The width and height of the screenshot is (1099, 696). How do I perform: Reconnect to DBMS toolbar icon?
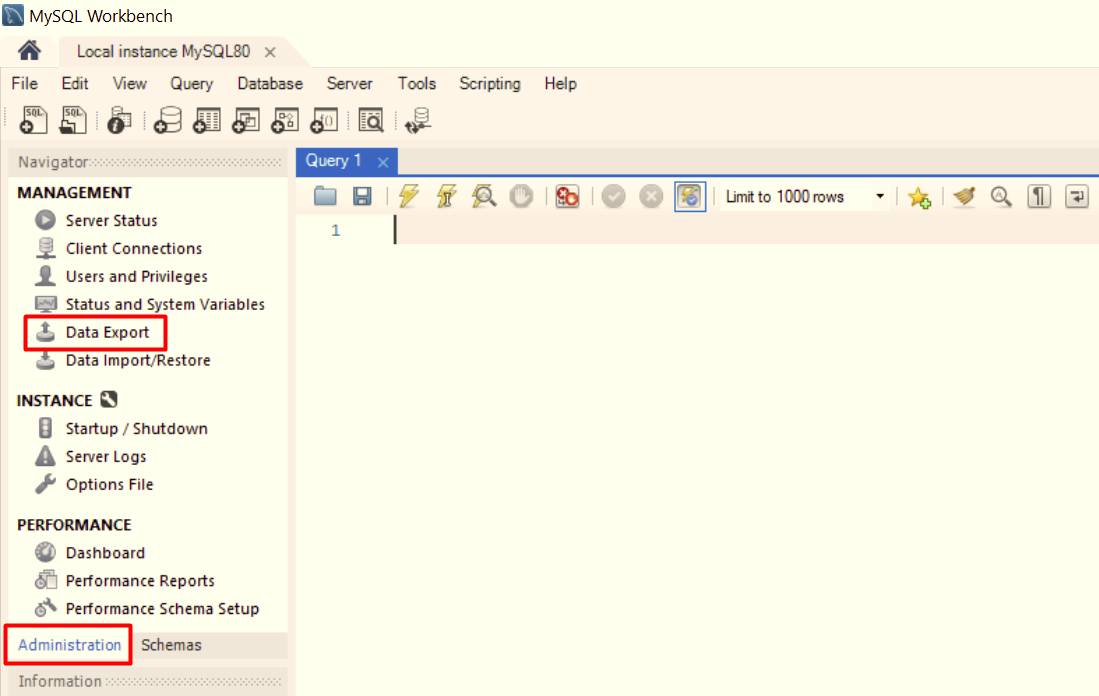[x=418, y=120]
